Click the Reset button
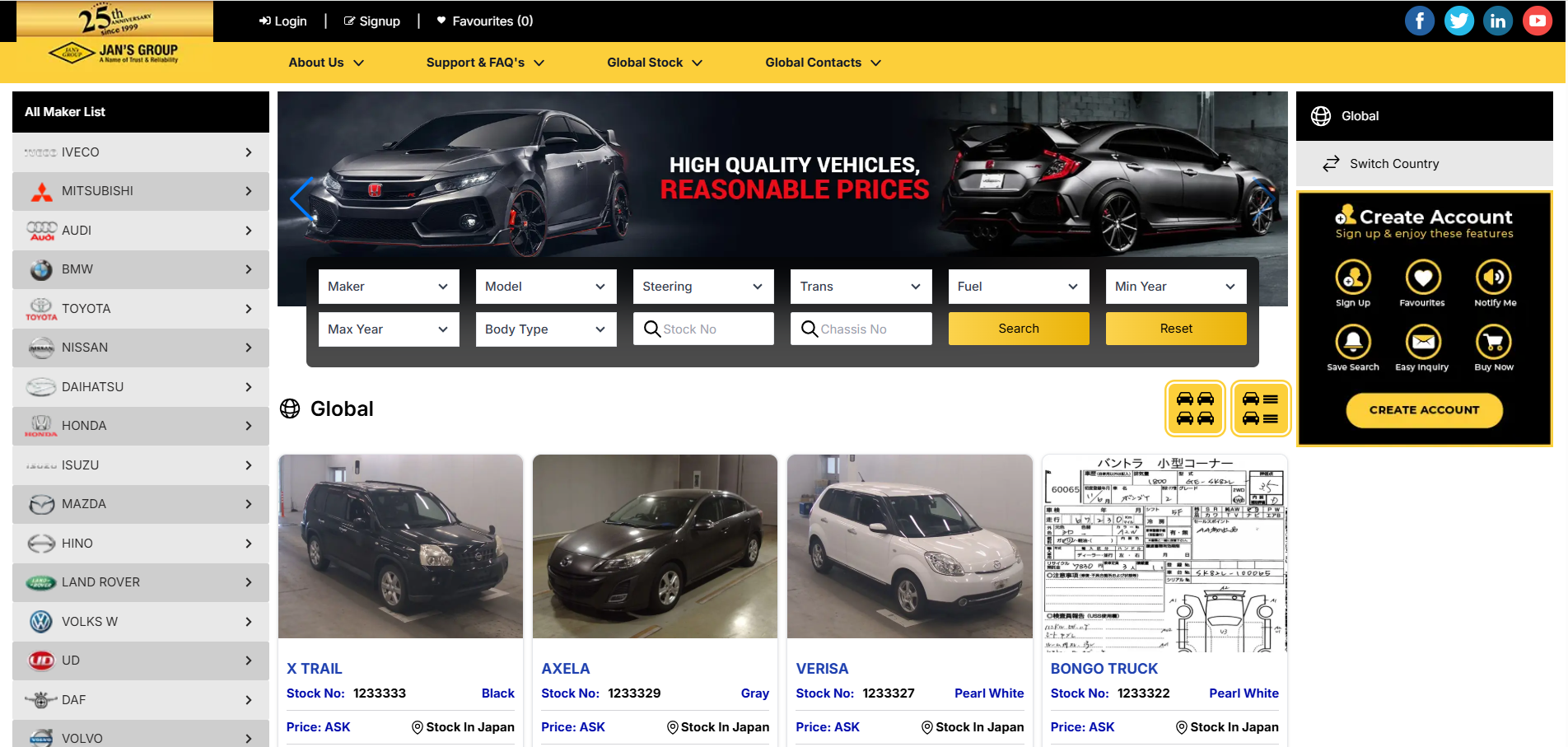The height and width of the screenshot is (747, 1568). [1176, 329]
